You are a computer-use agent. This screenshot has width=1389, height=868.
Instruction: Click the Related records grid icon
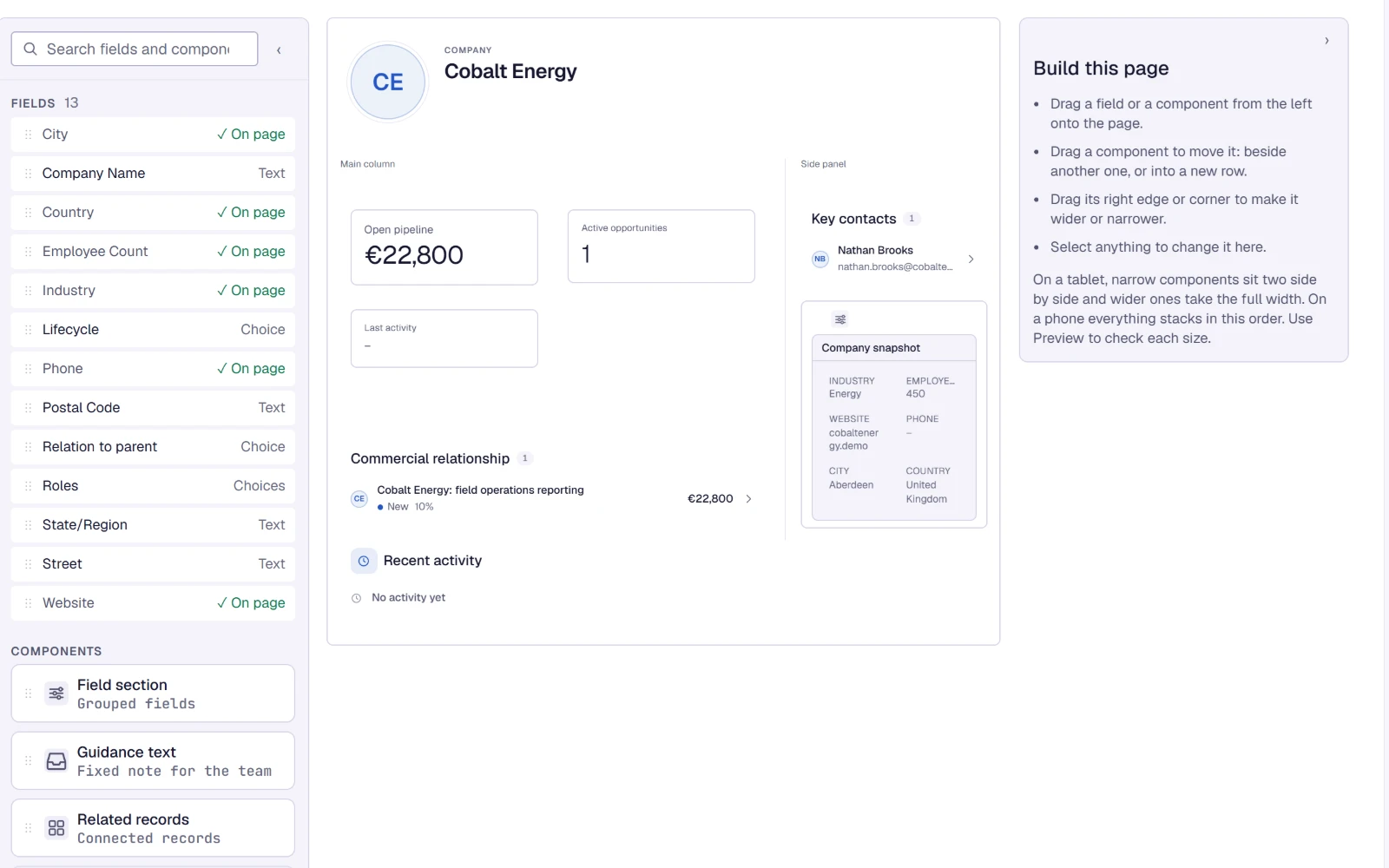pyautogui.click(x=56, y=828)
